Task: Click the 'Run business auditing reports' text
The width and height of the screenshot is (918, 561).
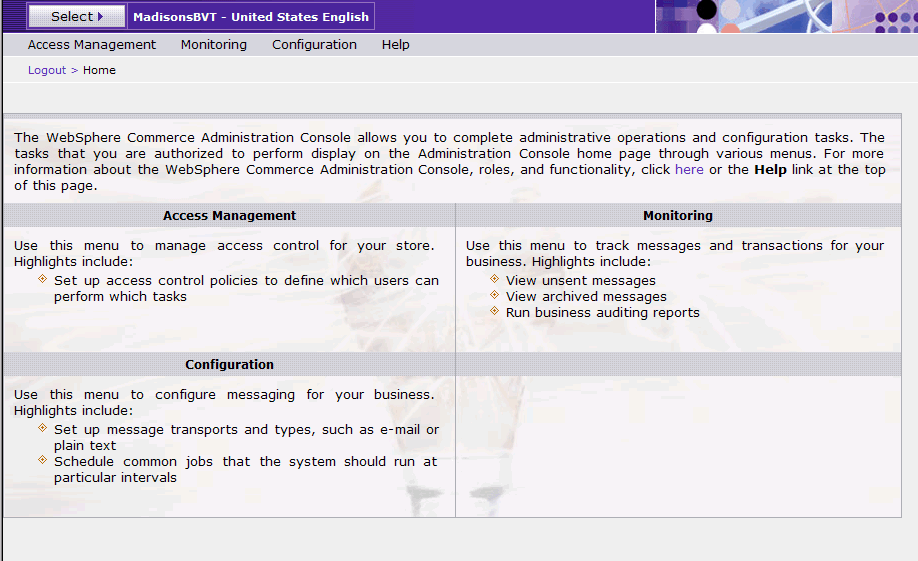Action: point(602,313)
